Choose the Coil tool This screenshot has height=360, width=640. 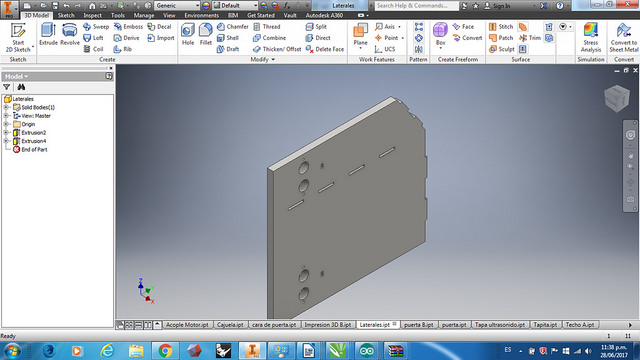point(93,49)
